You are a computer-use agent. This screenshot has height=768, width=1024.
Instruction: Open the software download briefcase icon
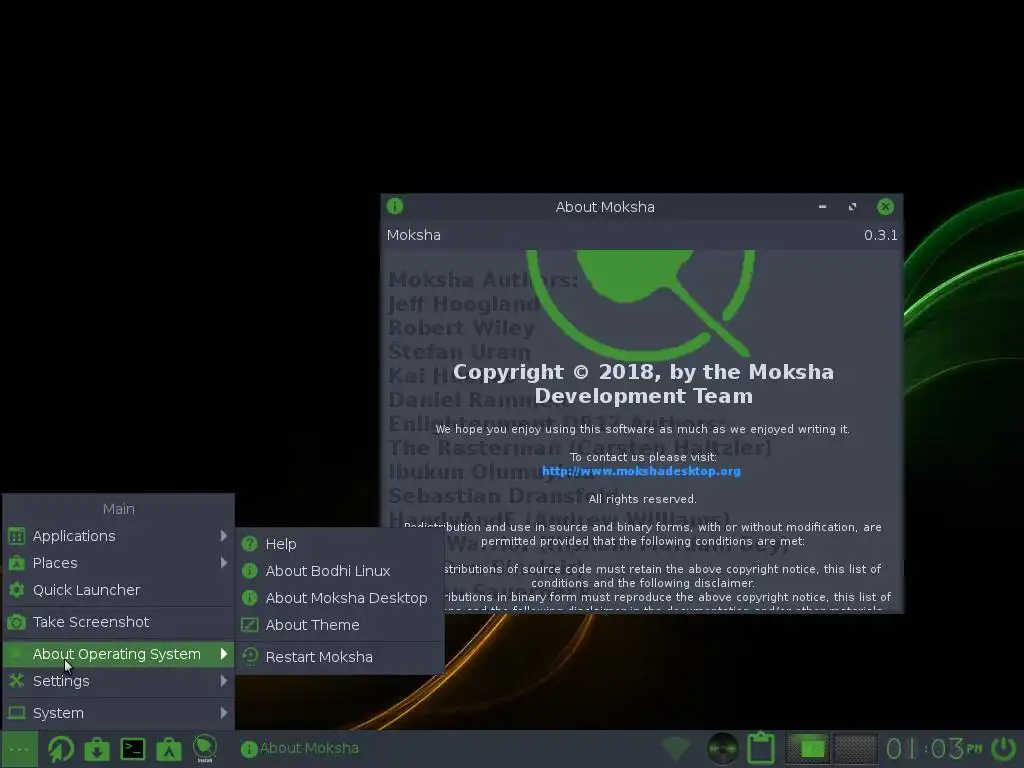coord(97,749)
